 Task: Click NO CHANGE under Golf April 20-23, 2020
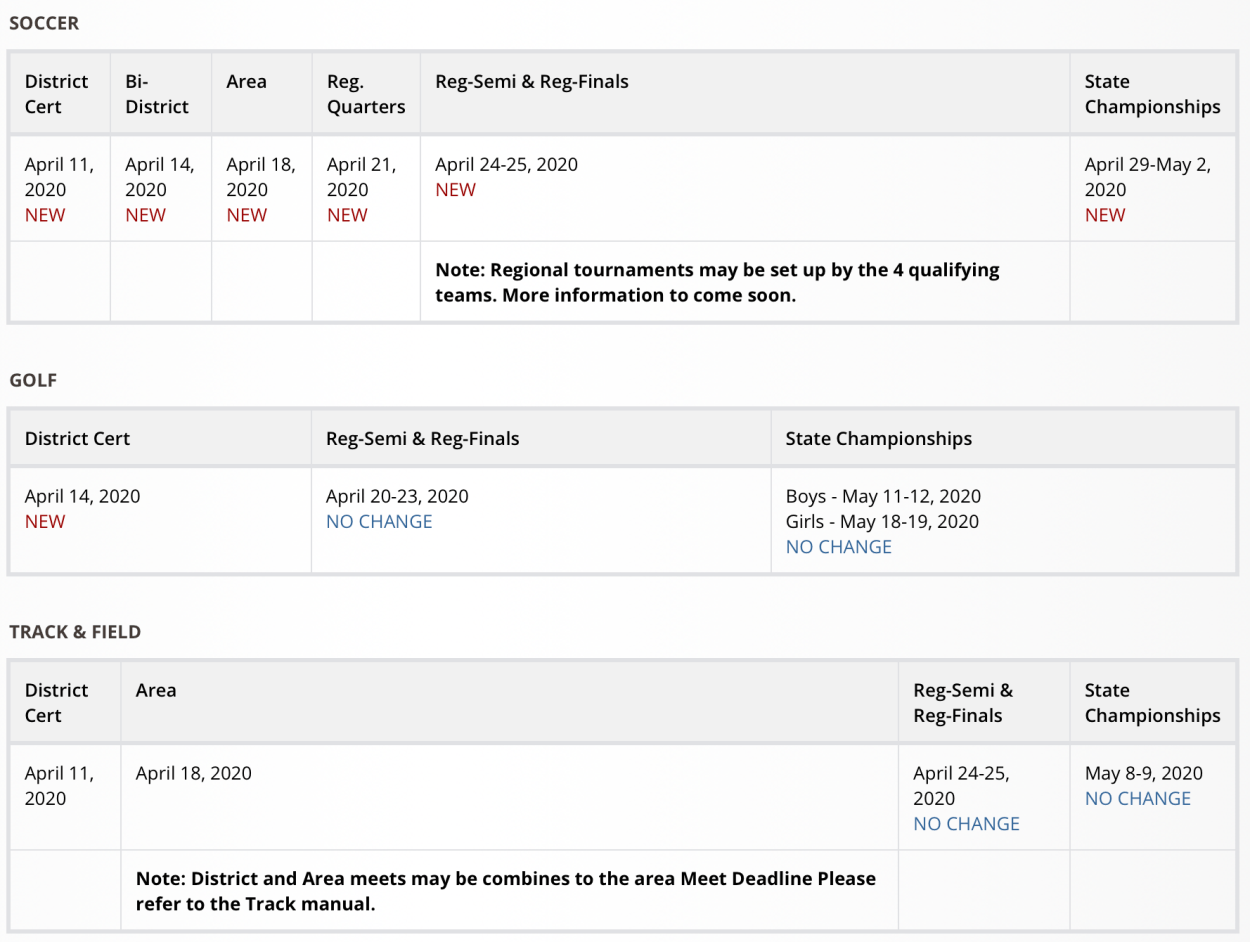point(379,521)
